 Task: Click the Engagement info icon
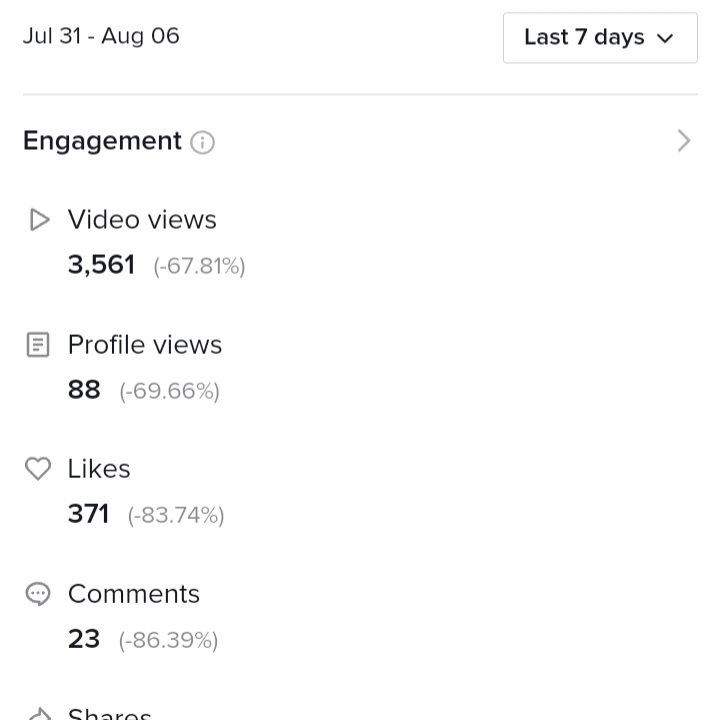pyautogui.click(x=202, y=142)
